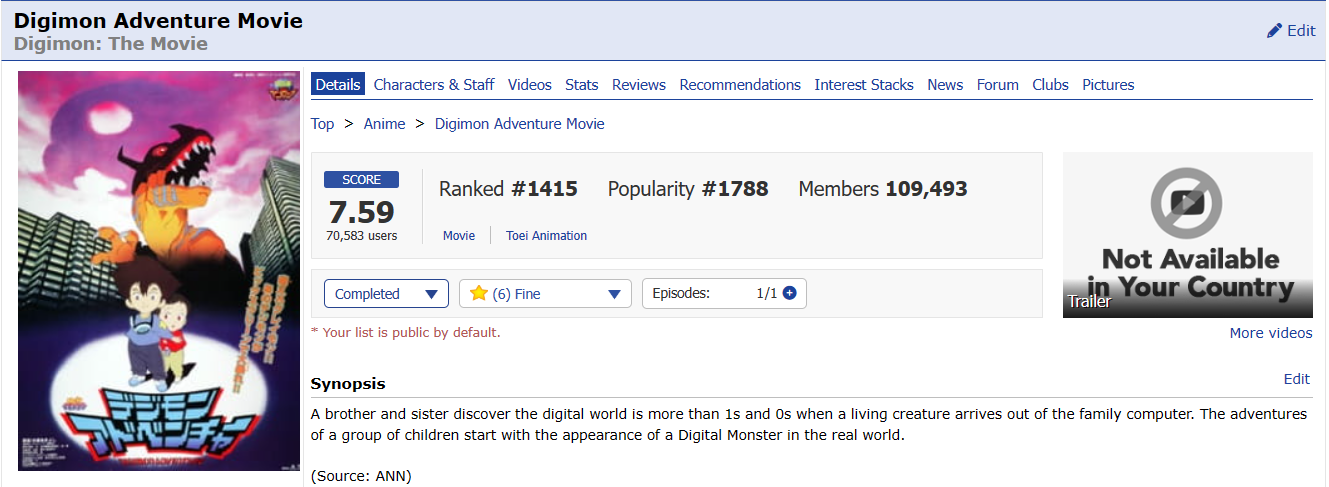Image resolution: width=1329 pixels, height=487 pixels.
Task: Click the Anime breadcrumb link
Action: [x=385, y=124]
